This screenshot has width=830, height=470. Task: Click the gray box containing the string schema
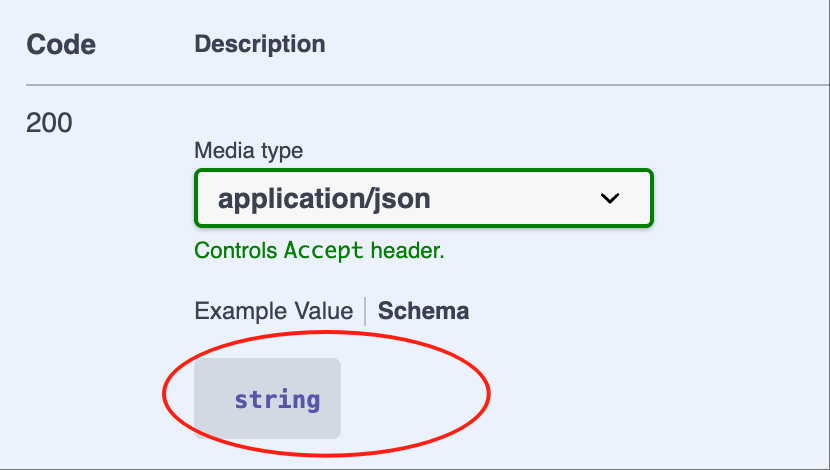pos(267,399)
